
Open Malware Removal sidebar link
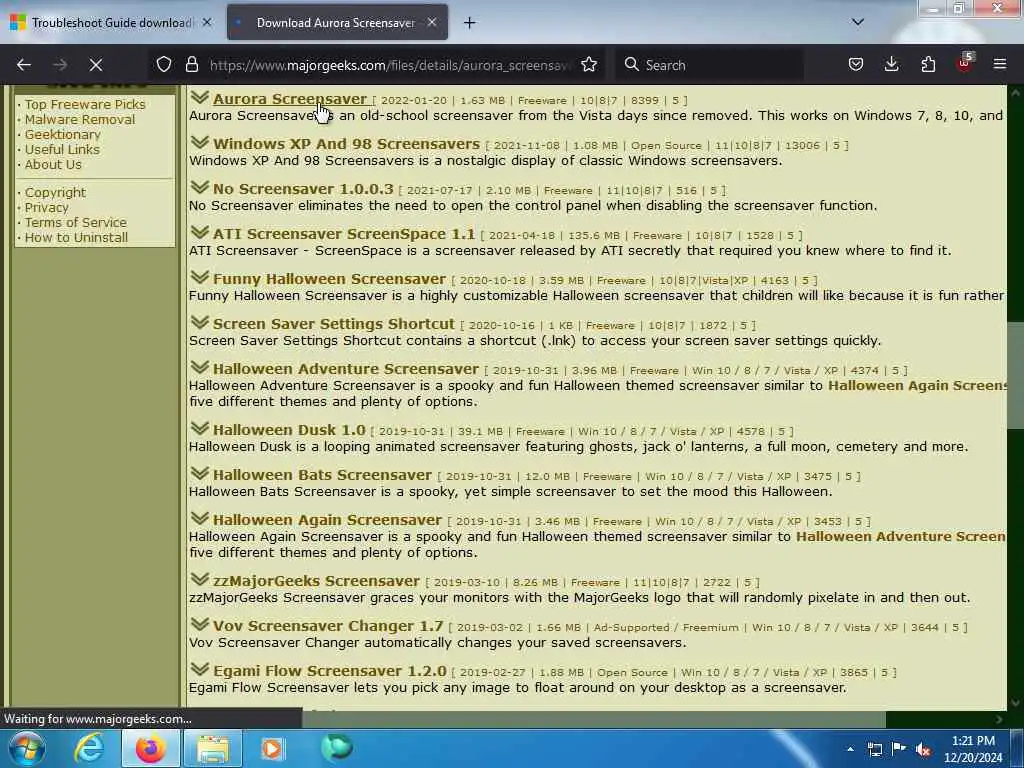(x=80, y=120)
